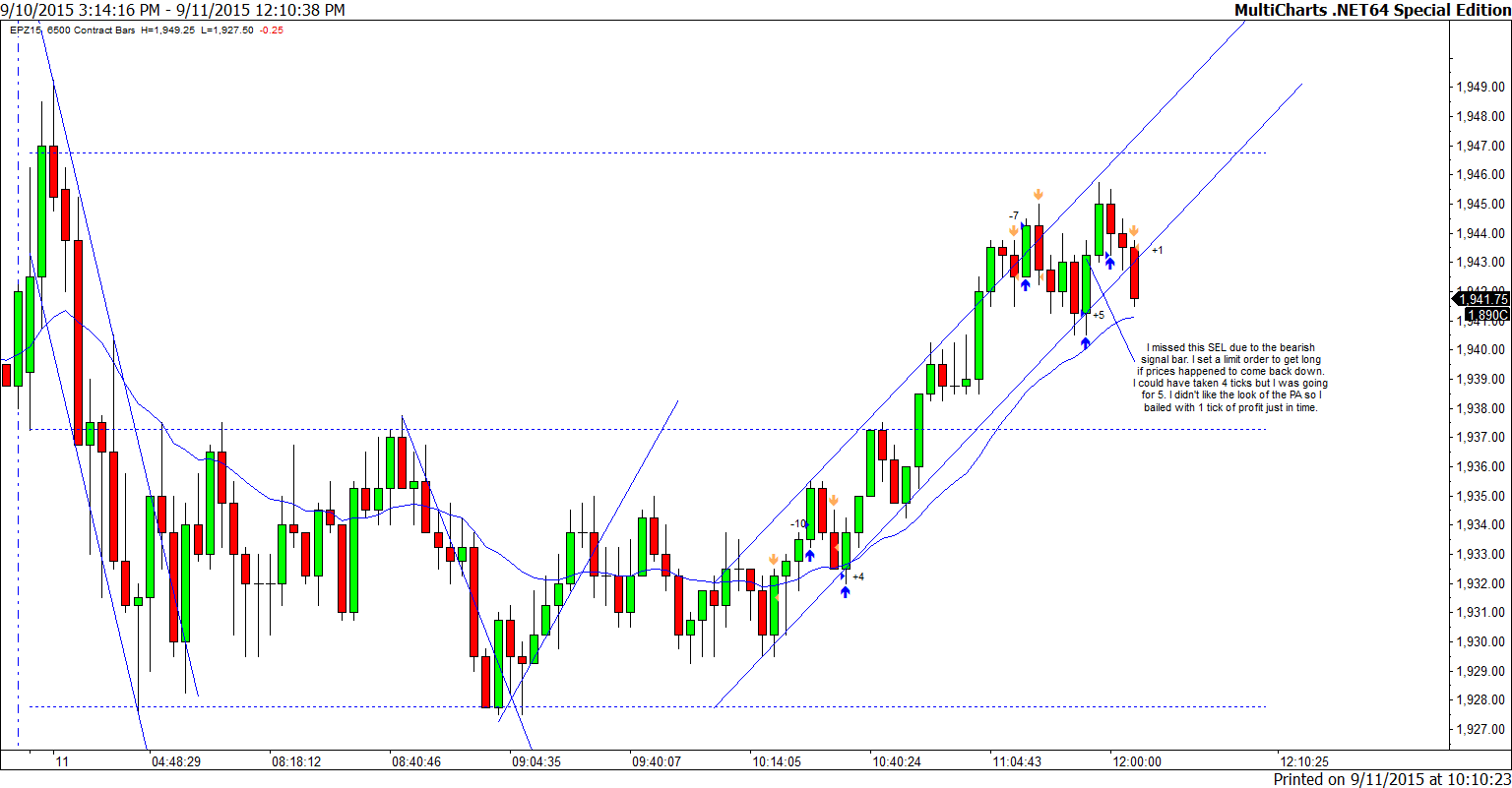The image size is (1512, 788).
Task: Select the 'I missed this SEL' annotation text
Action: coord(1230,377)
